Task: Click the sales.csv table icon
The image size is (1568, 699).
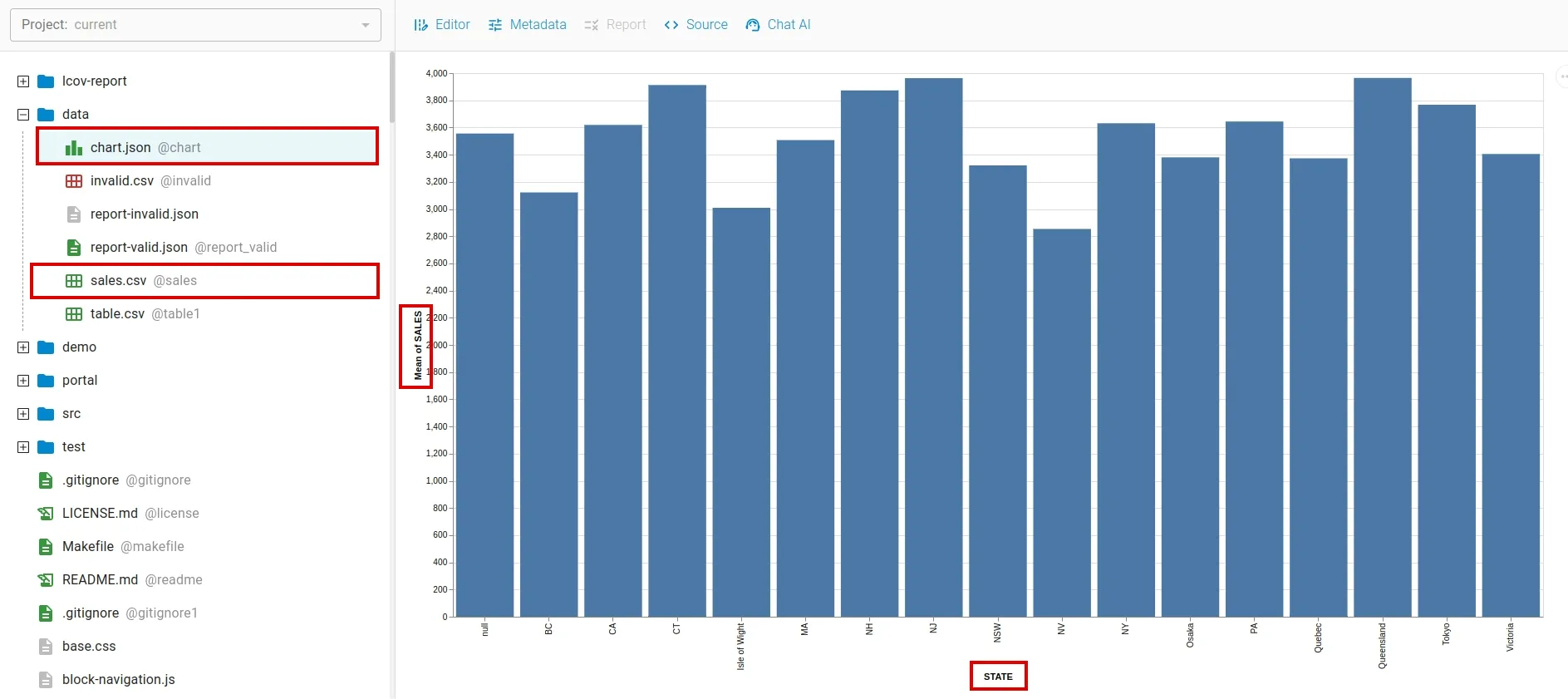Action: (x=74, y=281)
